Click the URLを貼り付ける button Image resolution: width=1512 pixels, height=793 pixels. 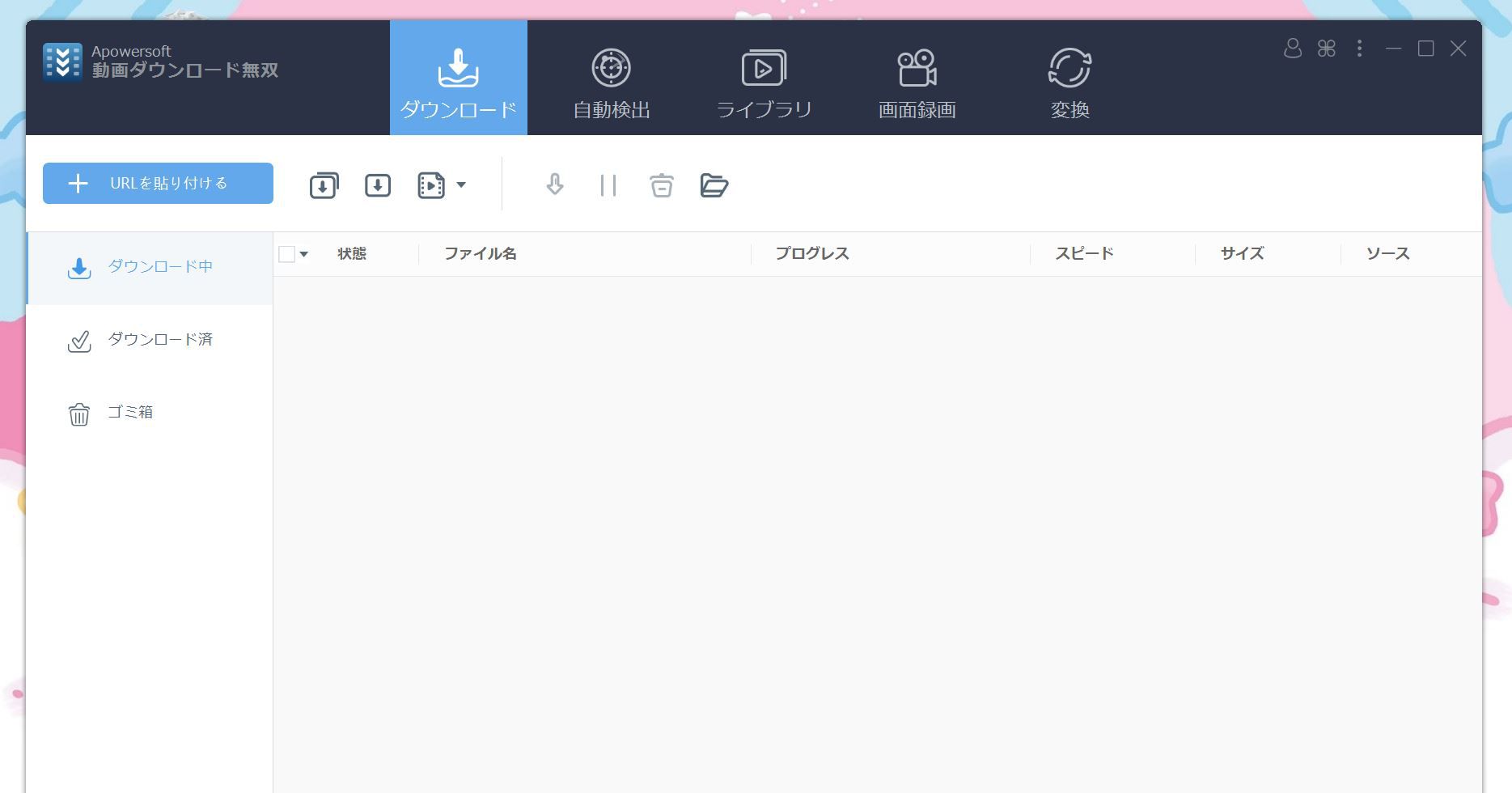157,183
